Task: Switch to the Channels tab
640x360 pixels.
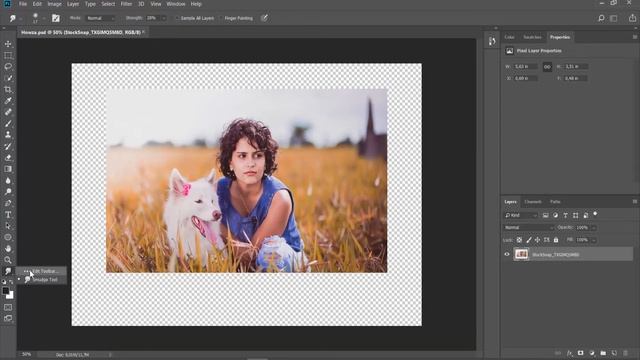Action: point(533,202)
